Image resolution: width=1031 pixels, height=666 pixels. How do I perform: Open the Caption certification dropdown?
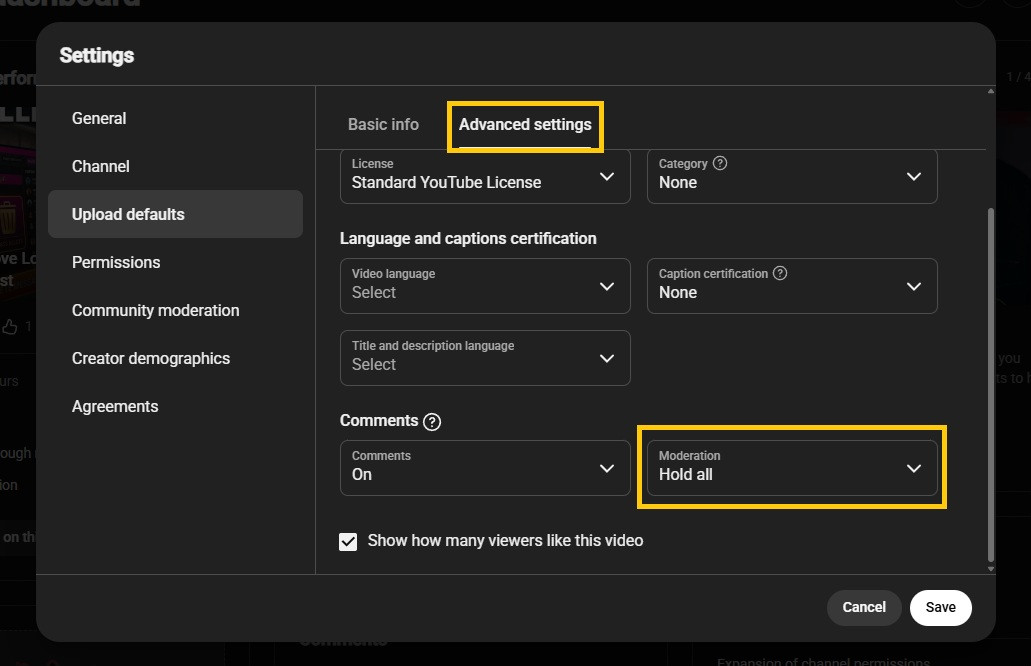pyautogui.click(x=792, y=285)
